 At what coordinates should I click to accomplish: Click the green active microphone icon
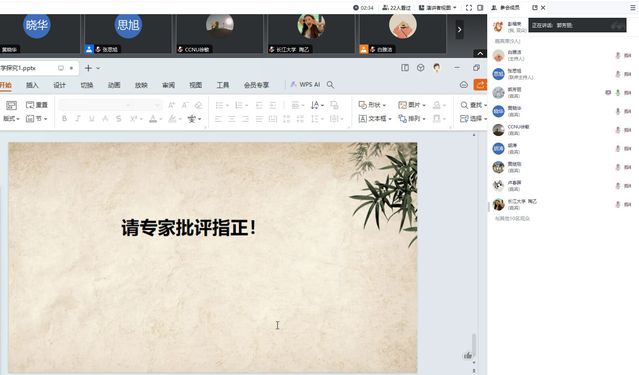pyautogui.click(x=618, y=93)
